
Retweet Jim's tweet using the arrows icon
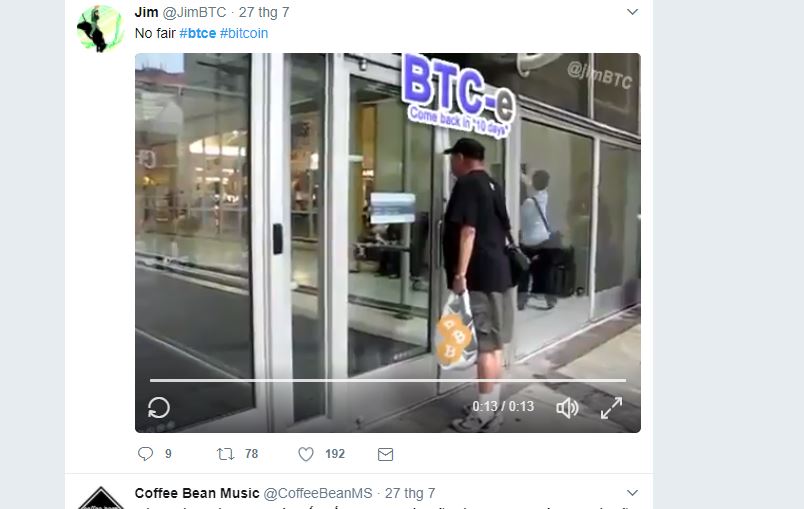(226, 454)
